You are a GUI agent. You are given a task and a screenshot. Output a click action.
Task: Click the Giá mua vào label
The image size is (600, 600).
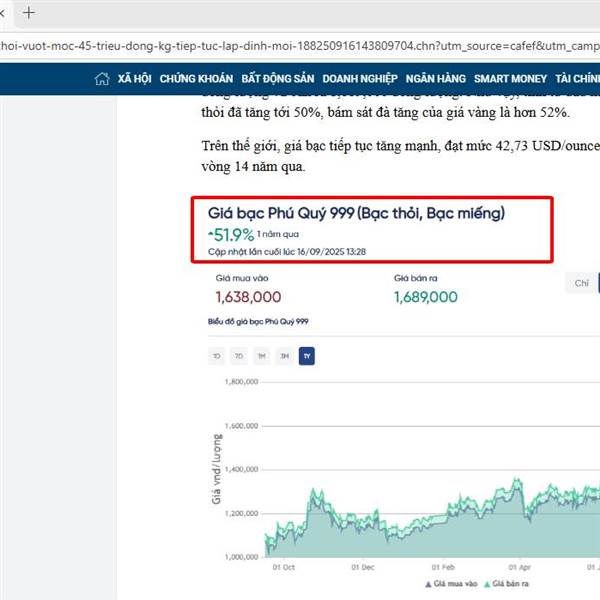point(242,278)
